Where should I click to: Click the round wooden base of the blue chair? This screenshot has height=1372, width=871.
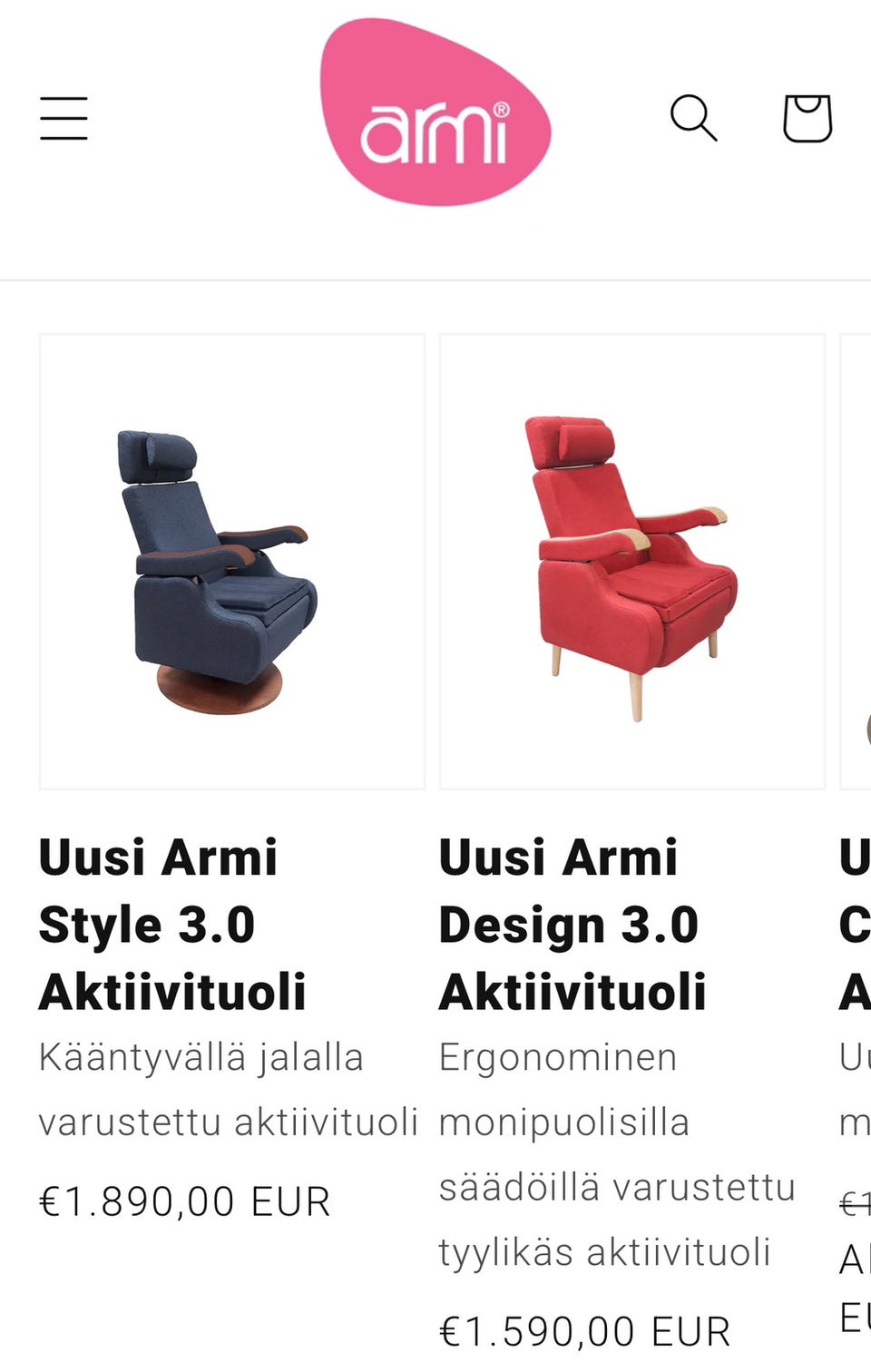coord(220,689)
